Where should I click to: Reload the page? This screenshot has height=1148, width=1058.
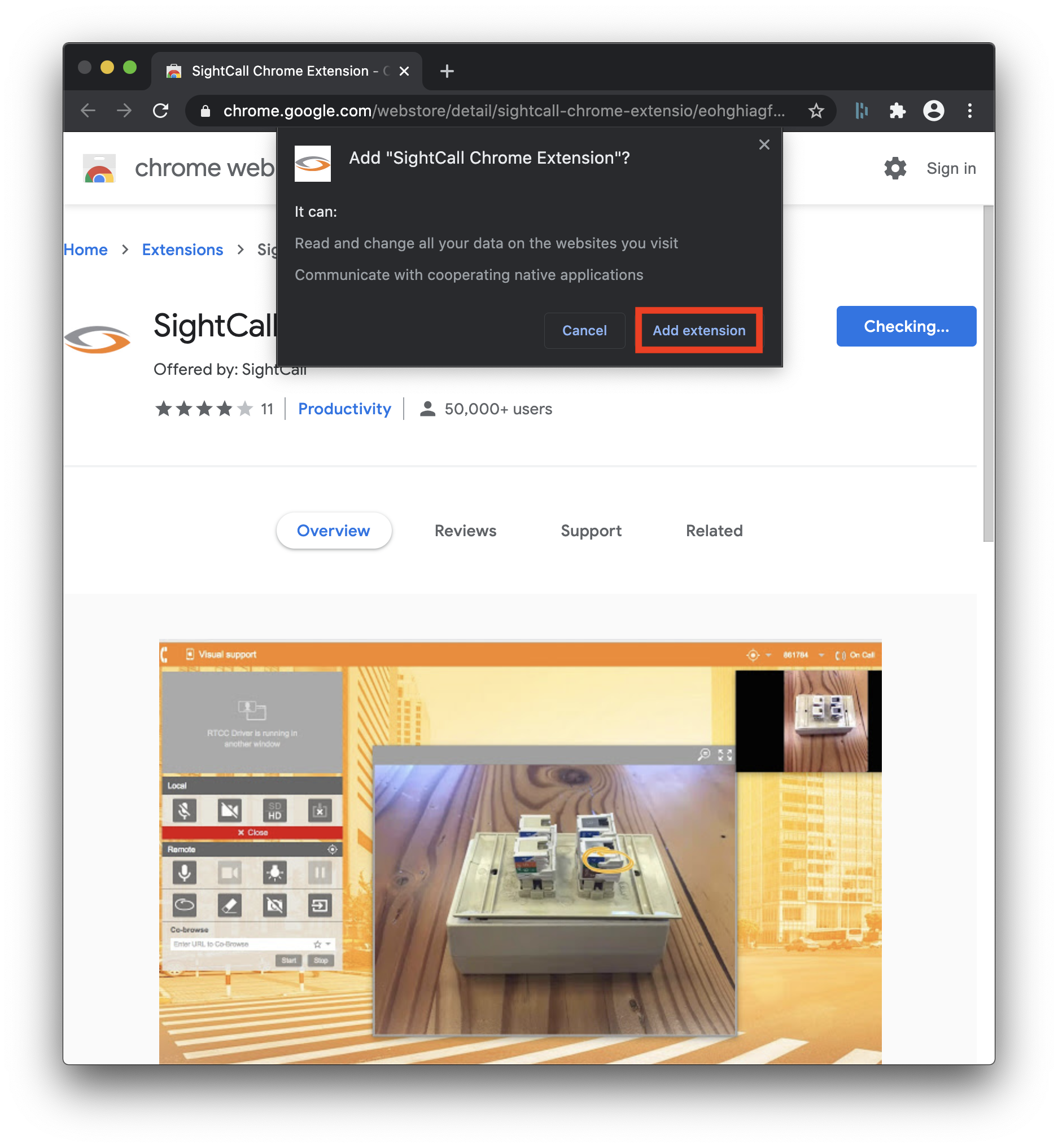click(161, 111)
